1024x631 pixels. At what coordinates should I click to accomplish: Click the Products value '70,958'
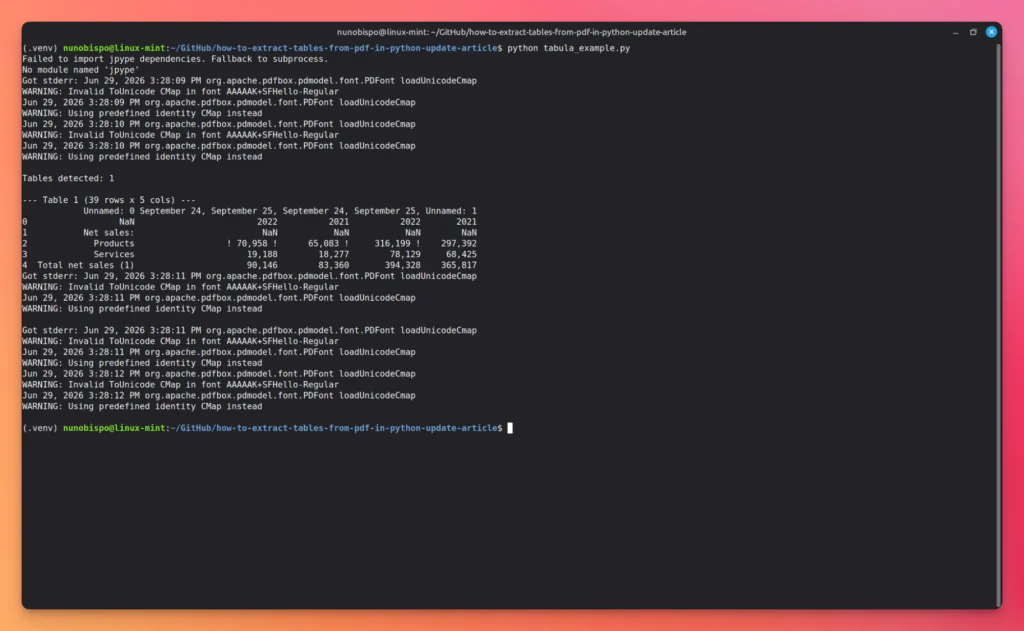coord(251,244)
